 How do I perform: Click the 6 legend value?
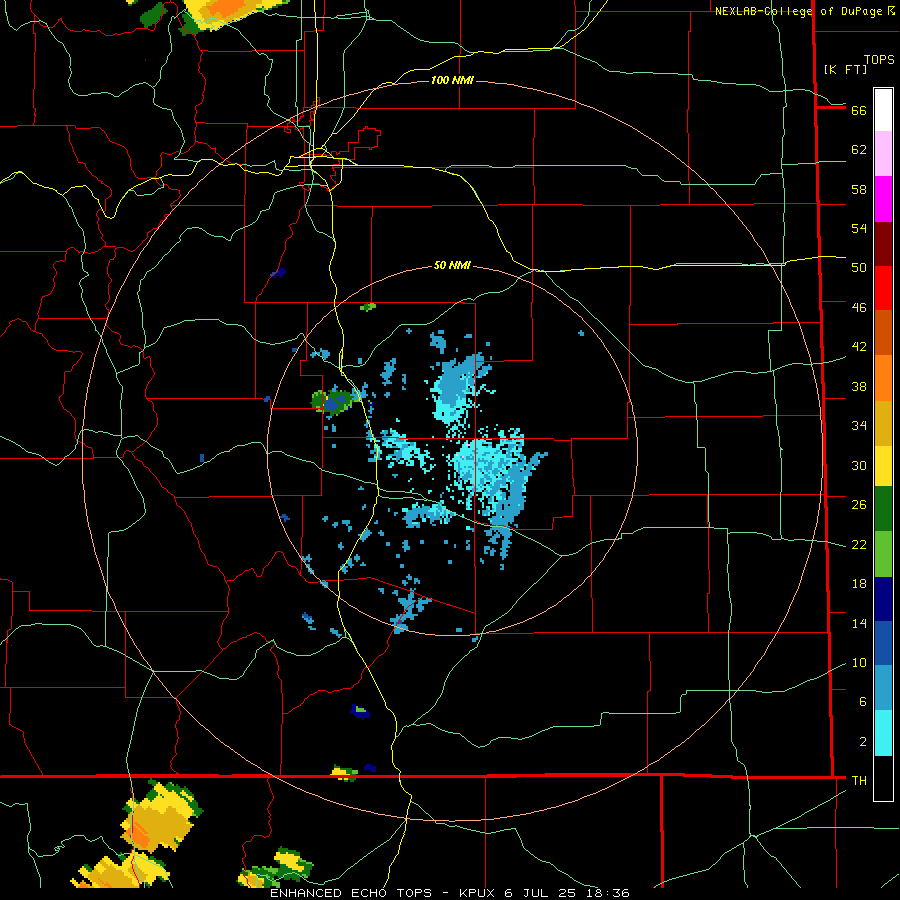tap(863, 702)
